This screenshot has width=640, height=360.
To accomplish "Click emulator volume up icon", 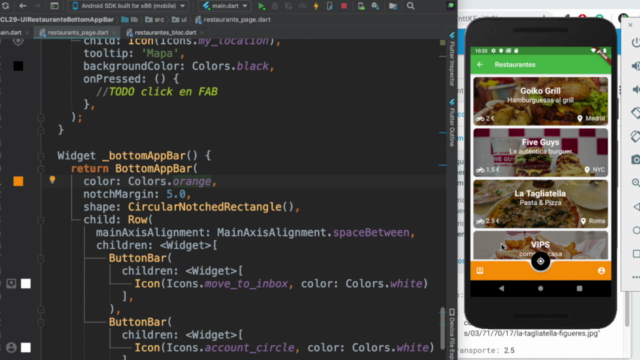I will (636, 66).
